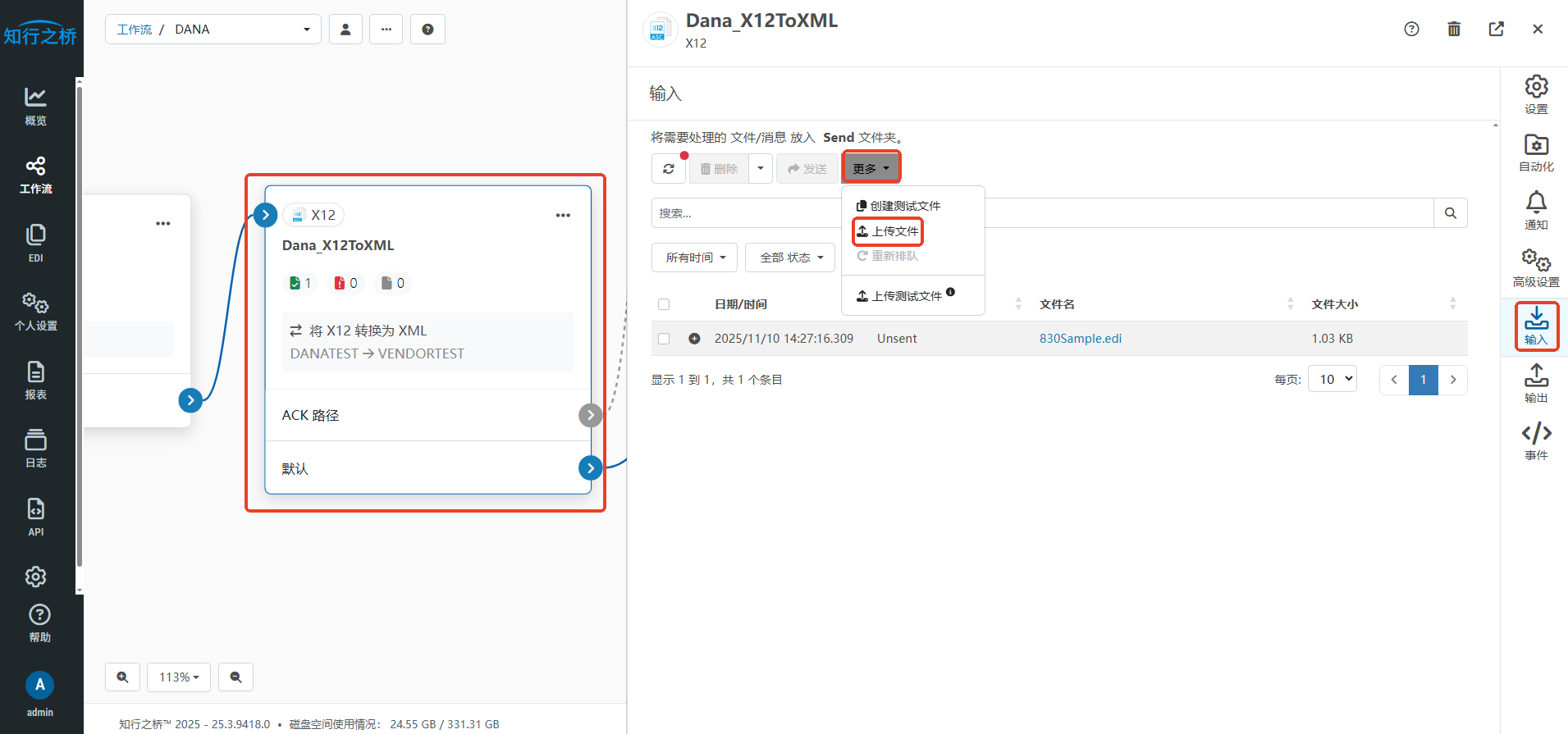Toggle the select-all checkbox in table header
This screenshot has width=1568, height=734.
(664, 304)
